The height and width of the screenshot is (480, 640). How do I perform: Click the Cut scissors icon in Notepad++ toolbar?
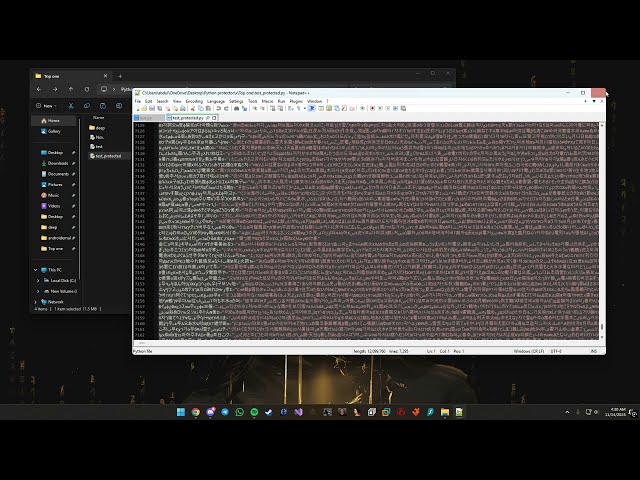pyautogui.click(x=193, y=109)
